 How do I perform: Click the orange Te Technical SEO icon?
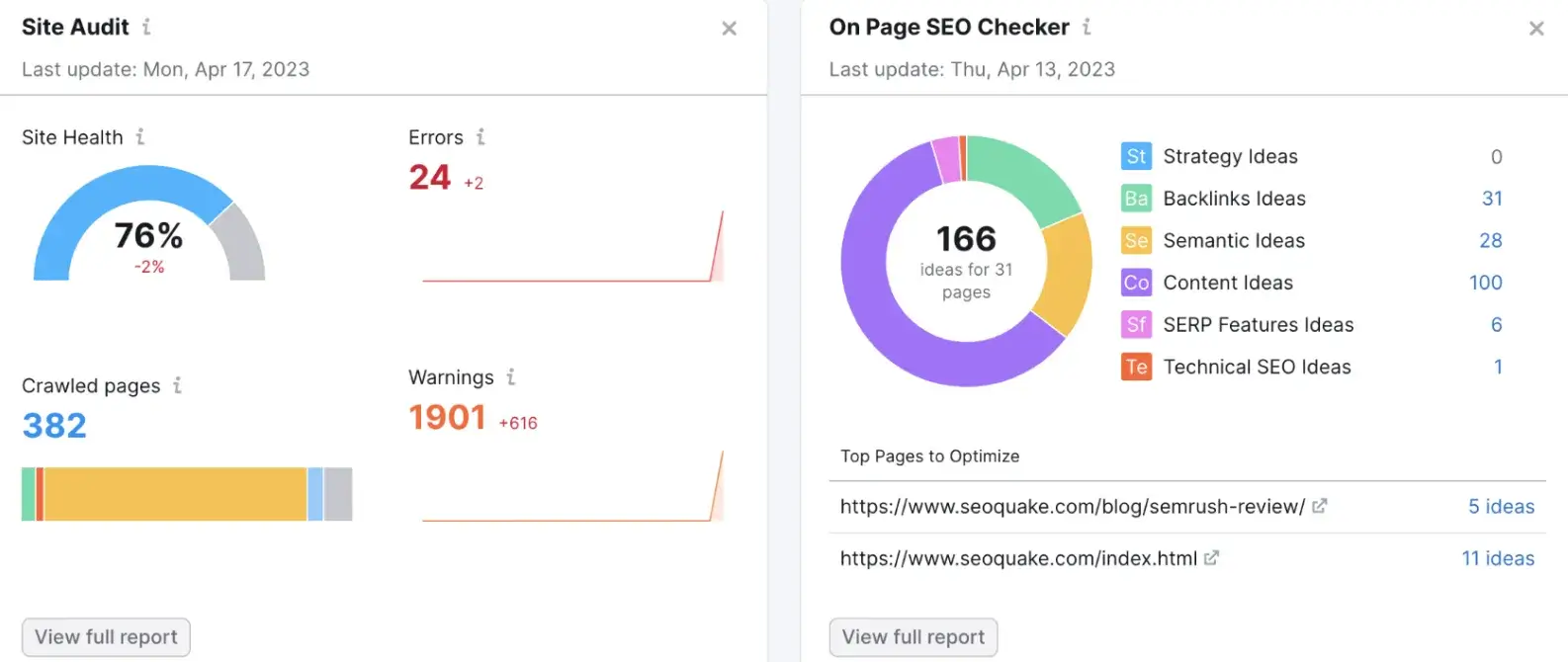point(1136,367)
